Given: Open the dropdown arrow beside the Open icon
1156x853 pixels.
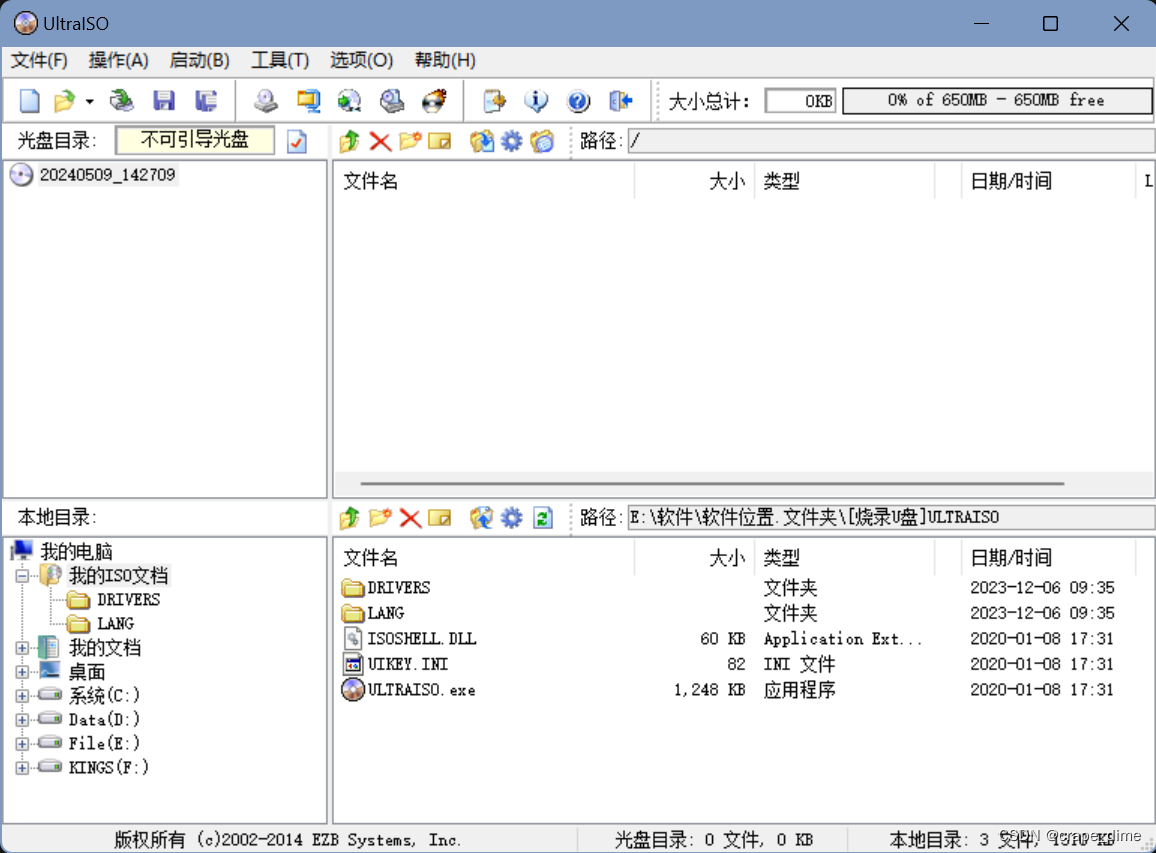Looking at the screenshot, I should [89, 101].
